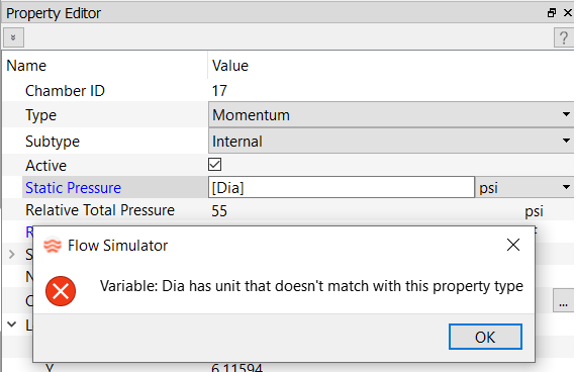The height and width of the screenshot is (372, 576).
Task: Click the Static Pressure input field
Action: point(341,187)
